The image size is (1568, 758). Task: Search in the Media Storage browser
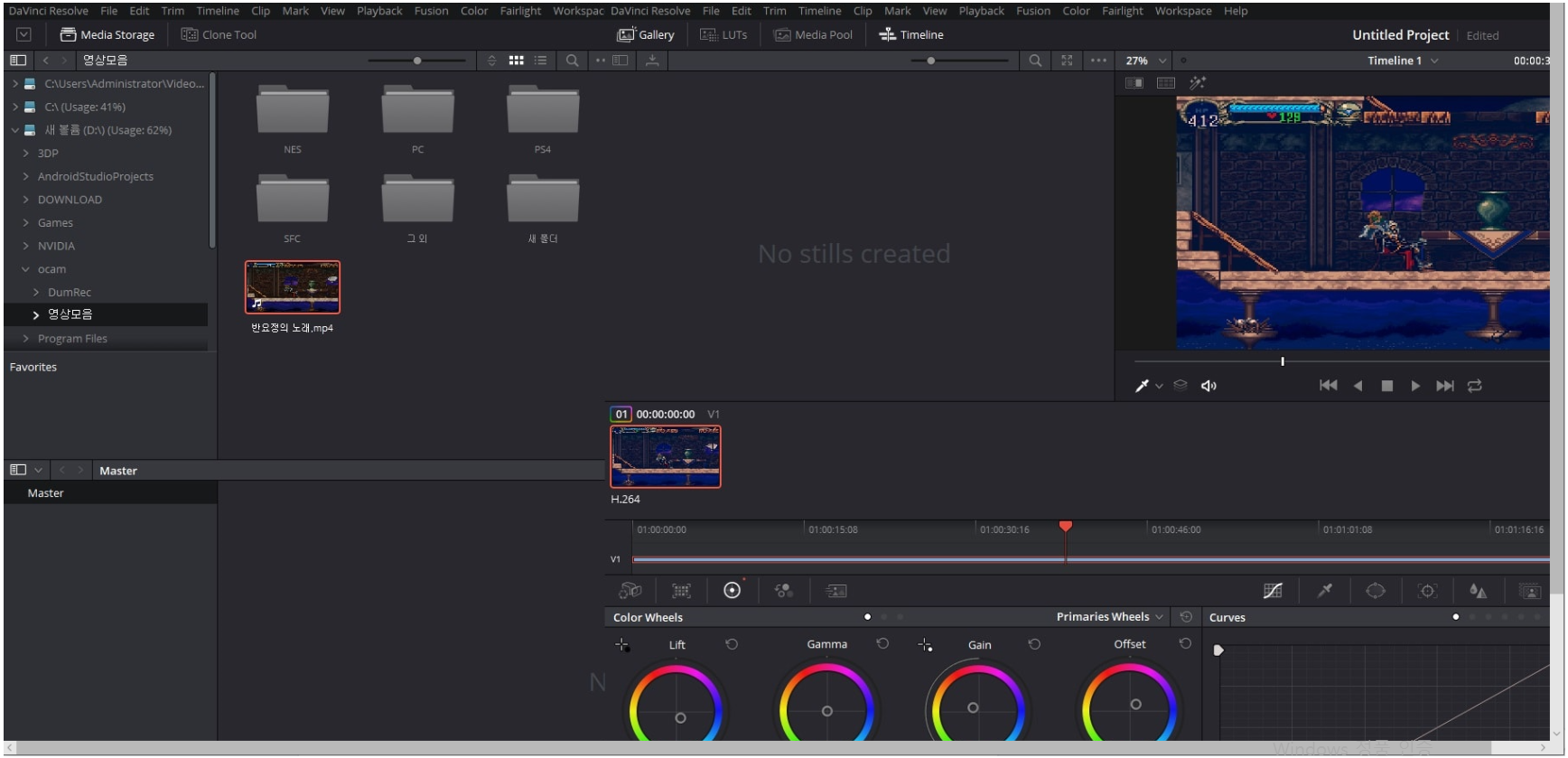pos(572,61)
